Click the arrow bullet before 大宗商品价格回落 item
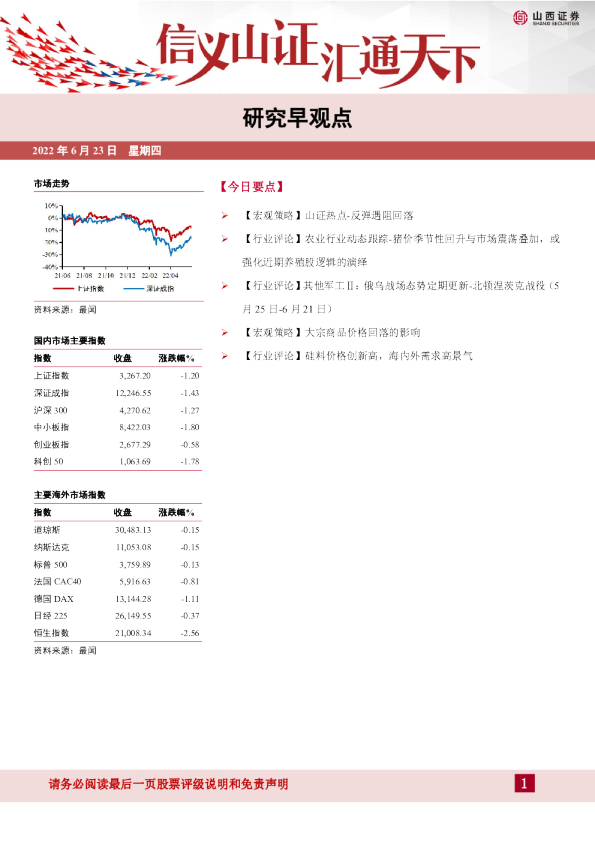The image size is (595, 842). 224,332
